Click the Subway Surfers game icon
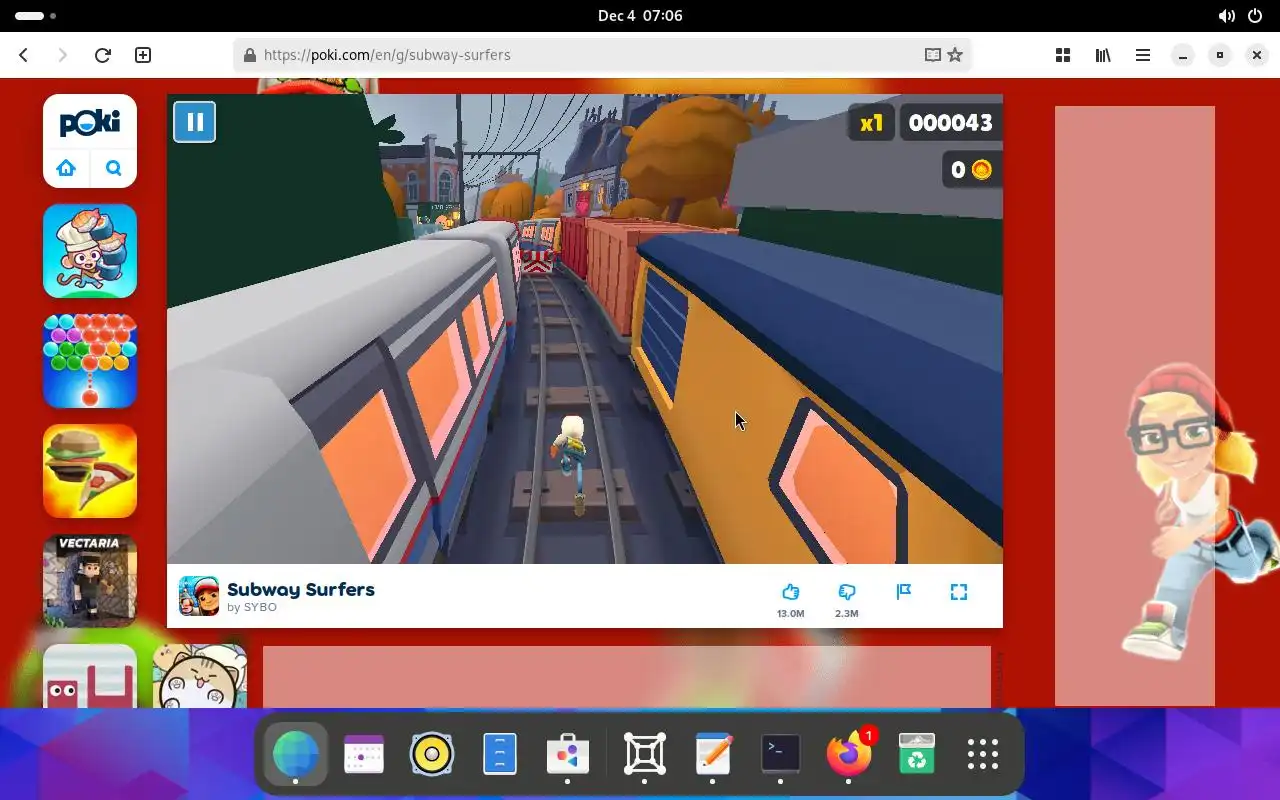1280x800 pixels. tap(199, 596)
